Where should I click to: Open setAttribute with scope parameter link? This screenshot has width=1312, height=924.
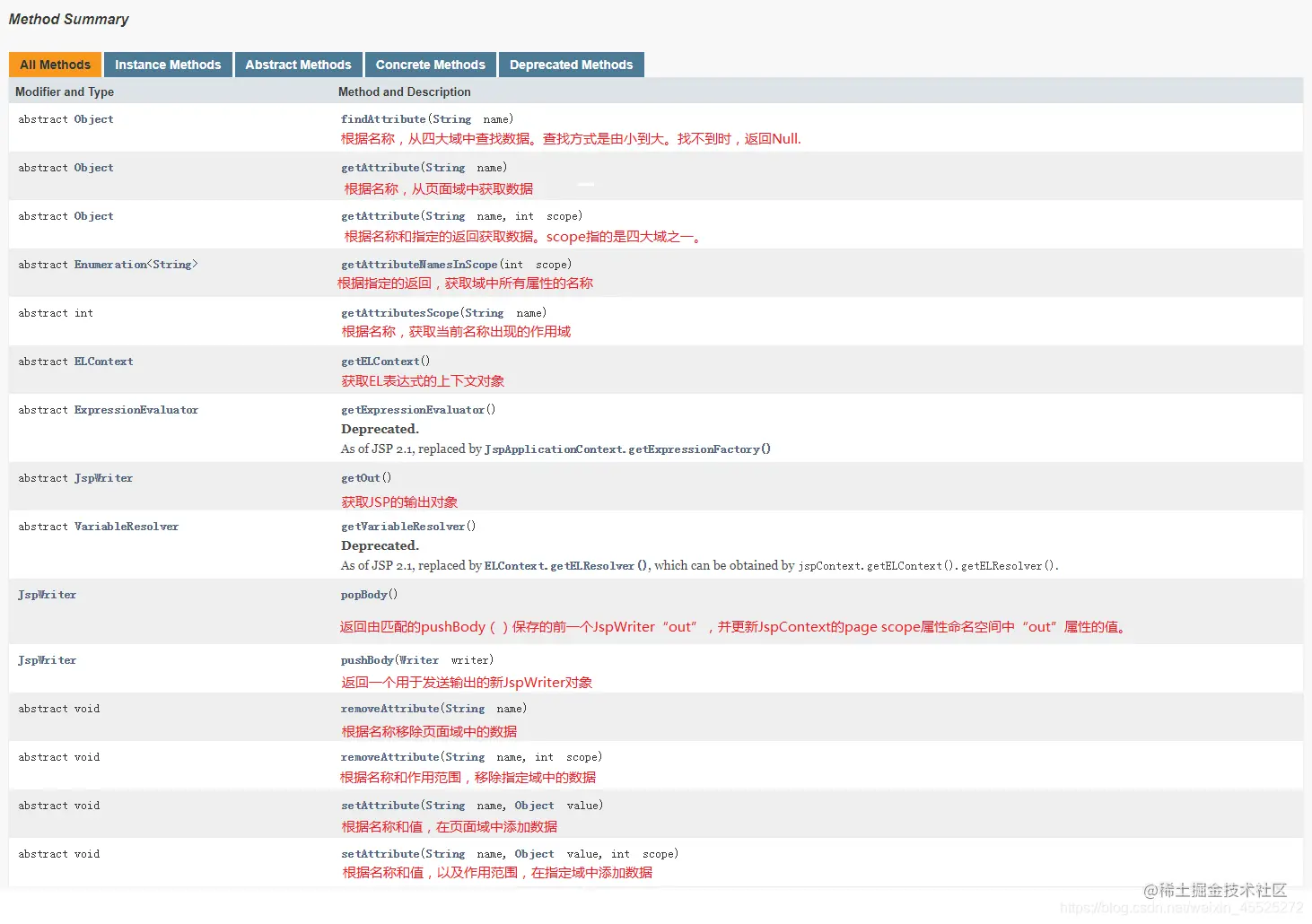380,854
